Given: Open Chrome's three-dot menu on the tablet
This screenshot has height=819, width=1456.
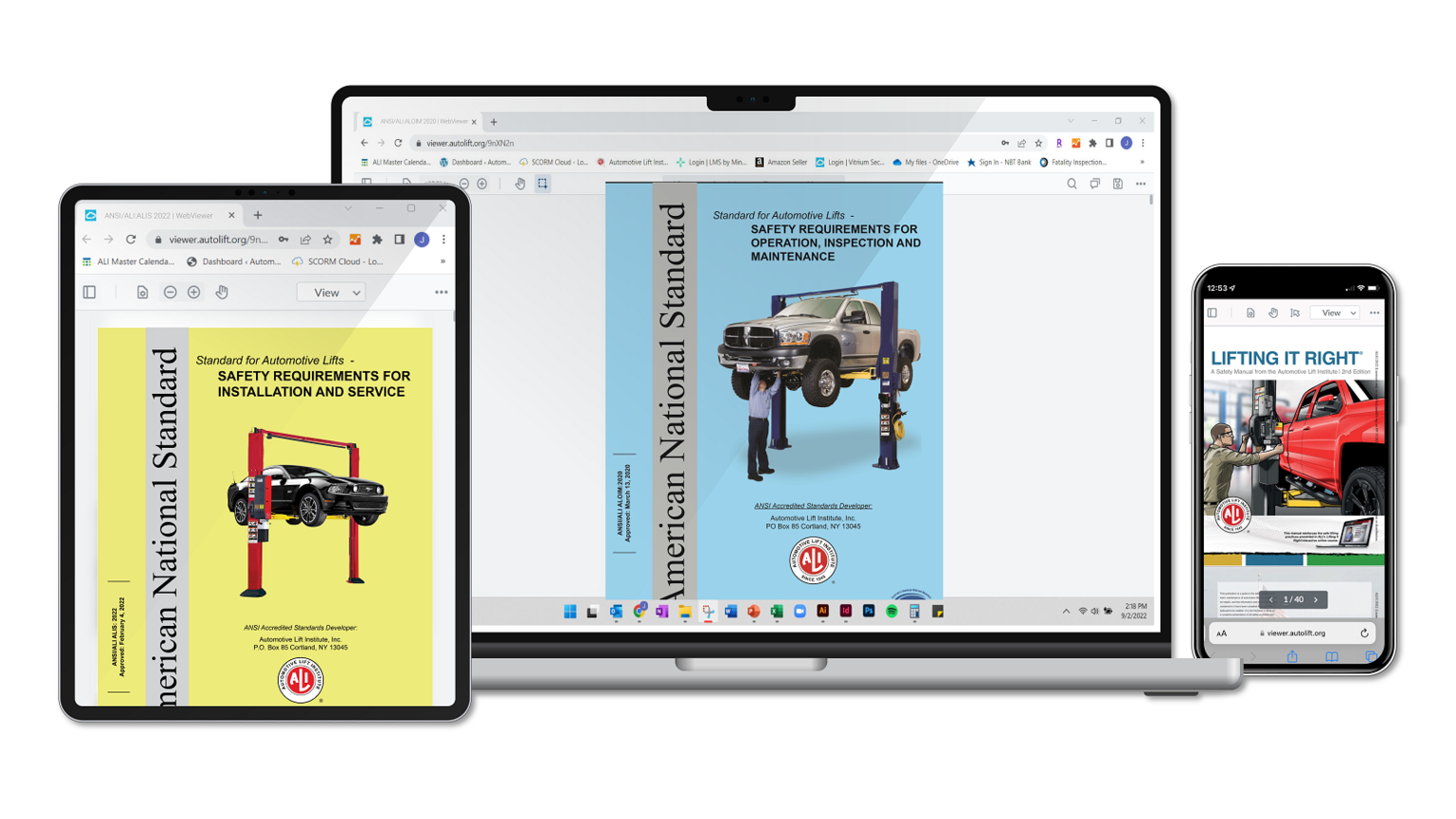Looking at the screenshot, I should (x=443, y=240).
